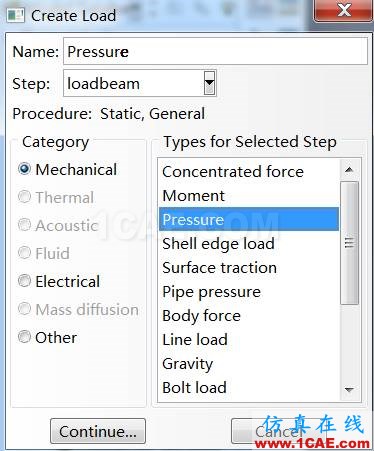Select the Mechanical category radio button

[24, 169]
